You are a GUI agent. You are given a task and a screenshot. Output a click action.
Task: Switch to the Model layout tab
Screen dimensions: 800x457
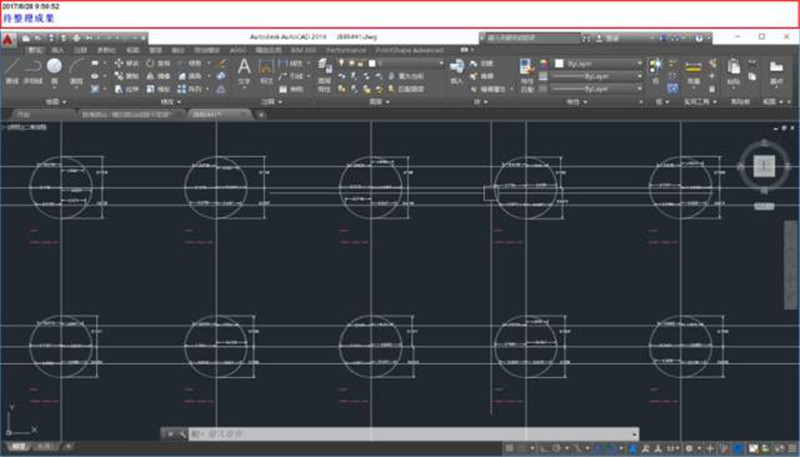pyautogui.click(x=18, y=447)
